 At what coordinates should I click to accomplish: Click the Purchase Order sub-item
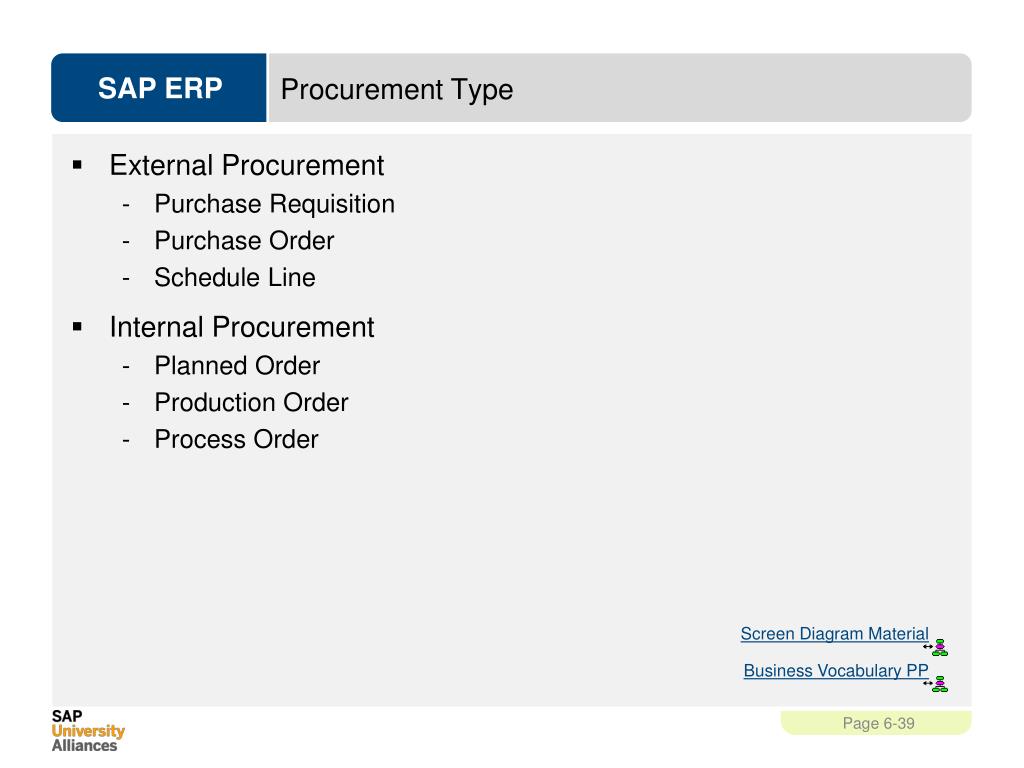pos(244,240)
